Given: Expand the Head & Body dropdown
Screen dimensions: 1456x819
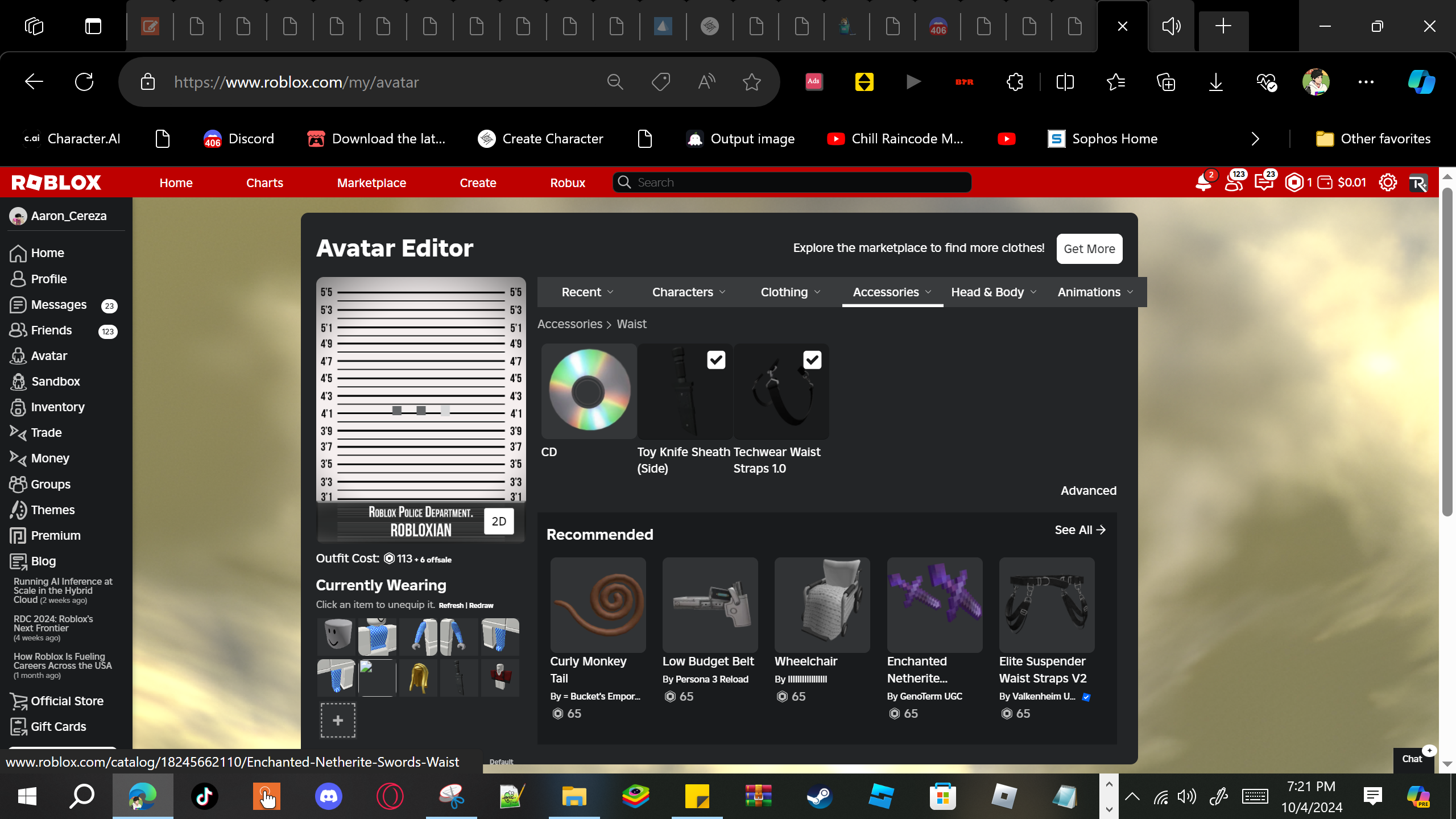Looking at the screenshot, I should pyautogui.click(x=994, y=292).
